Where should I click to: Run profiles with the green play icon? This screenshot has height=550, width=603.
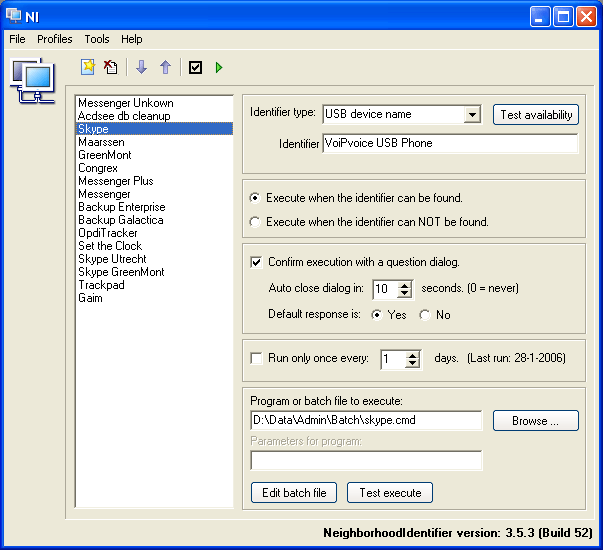[x=219, y=68]
